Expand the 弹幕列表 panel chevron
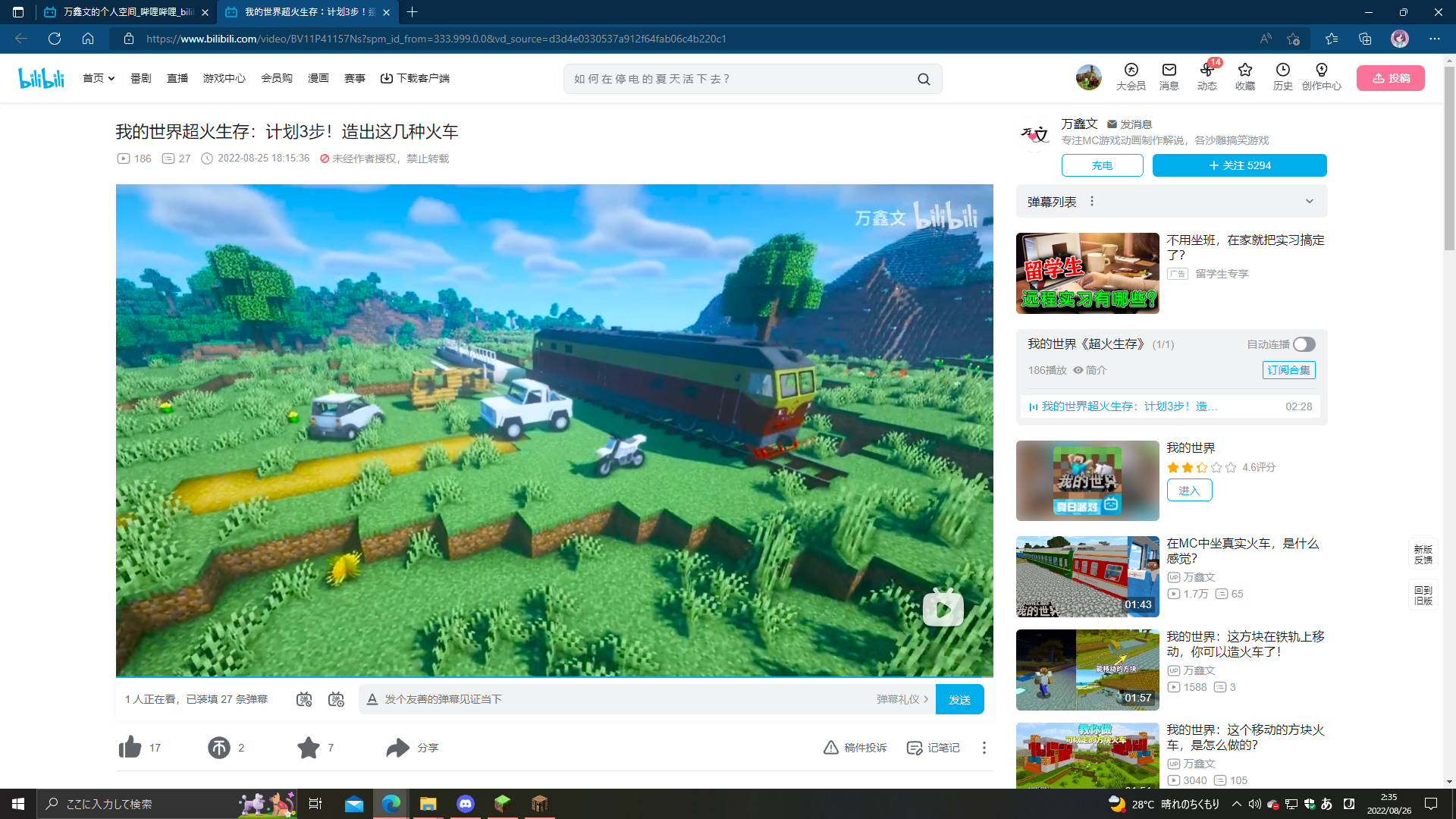The width and height of the screenshot is (1456, 819). pos(1309,202)
